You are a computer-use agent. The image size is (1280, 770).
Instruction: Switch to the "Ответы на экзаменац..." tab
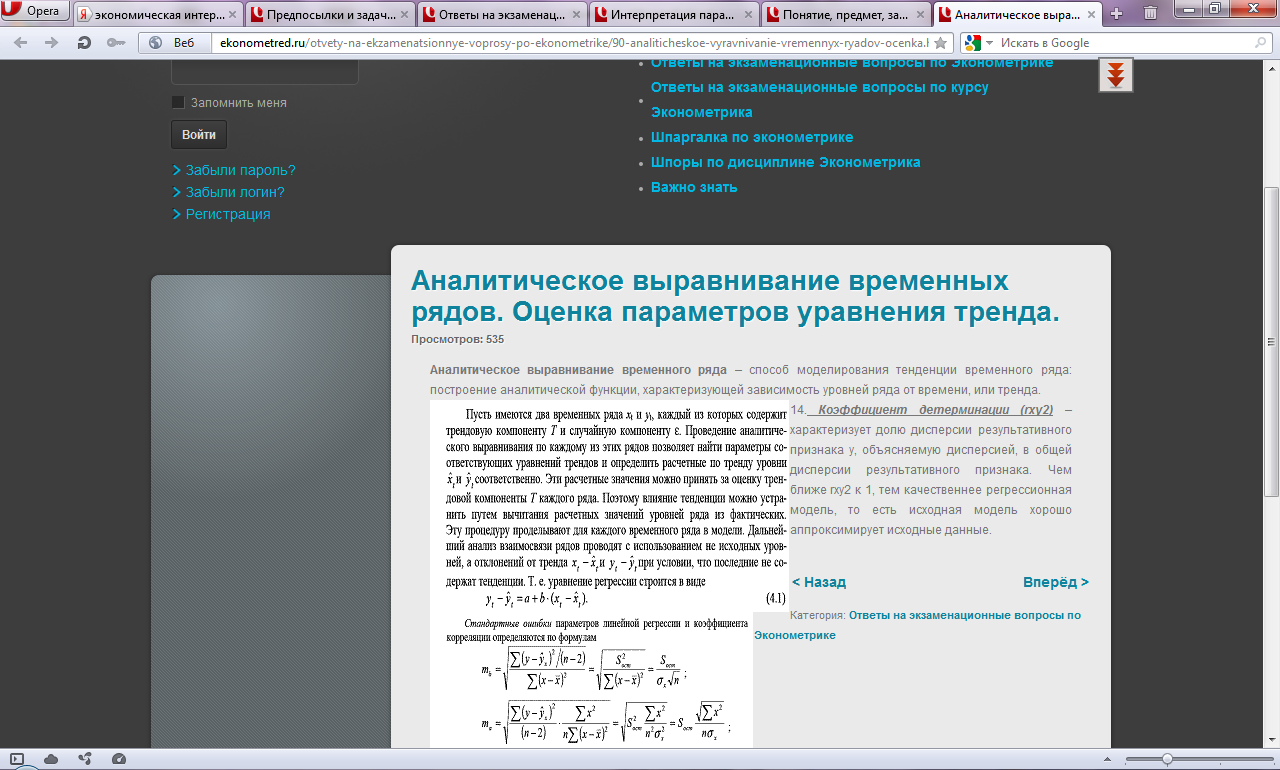[500, 14]
